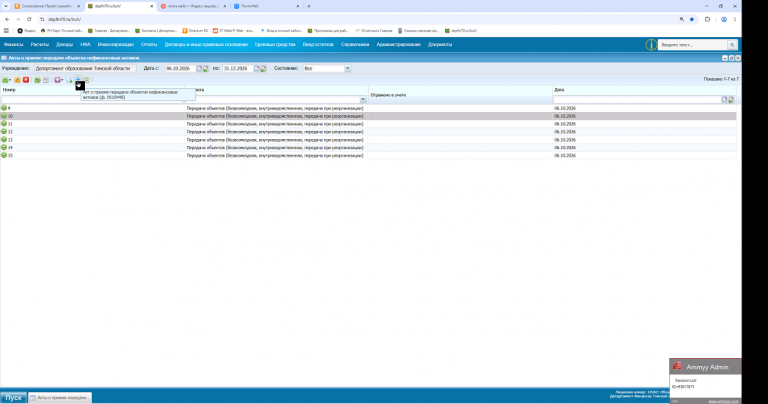Click the purple gear operations toolbar icon
768x404 pixels.
57,80
